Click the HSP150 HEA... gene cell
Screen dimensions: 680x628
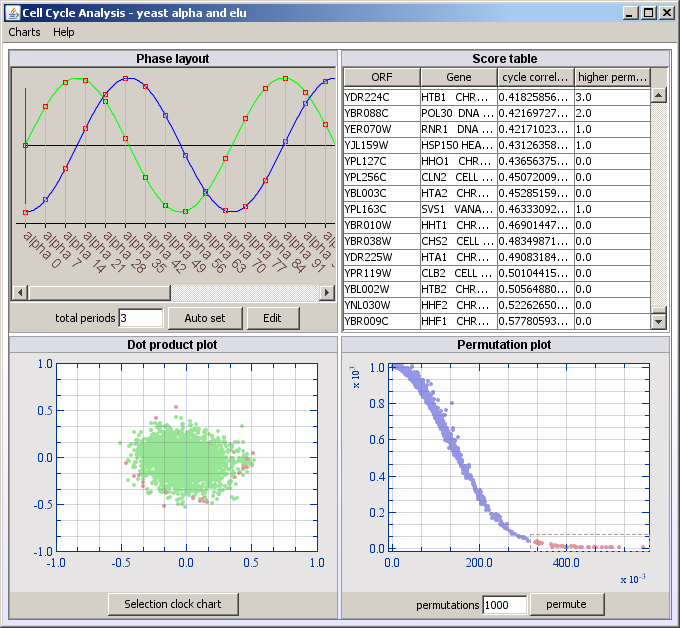(459, 145)
